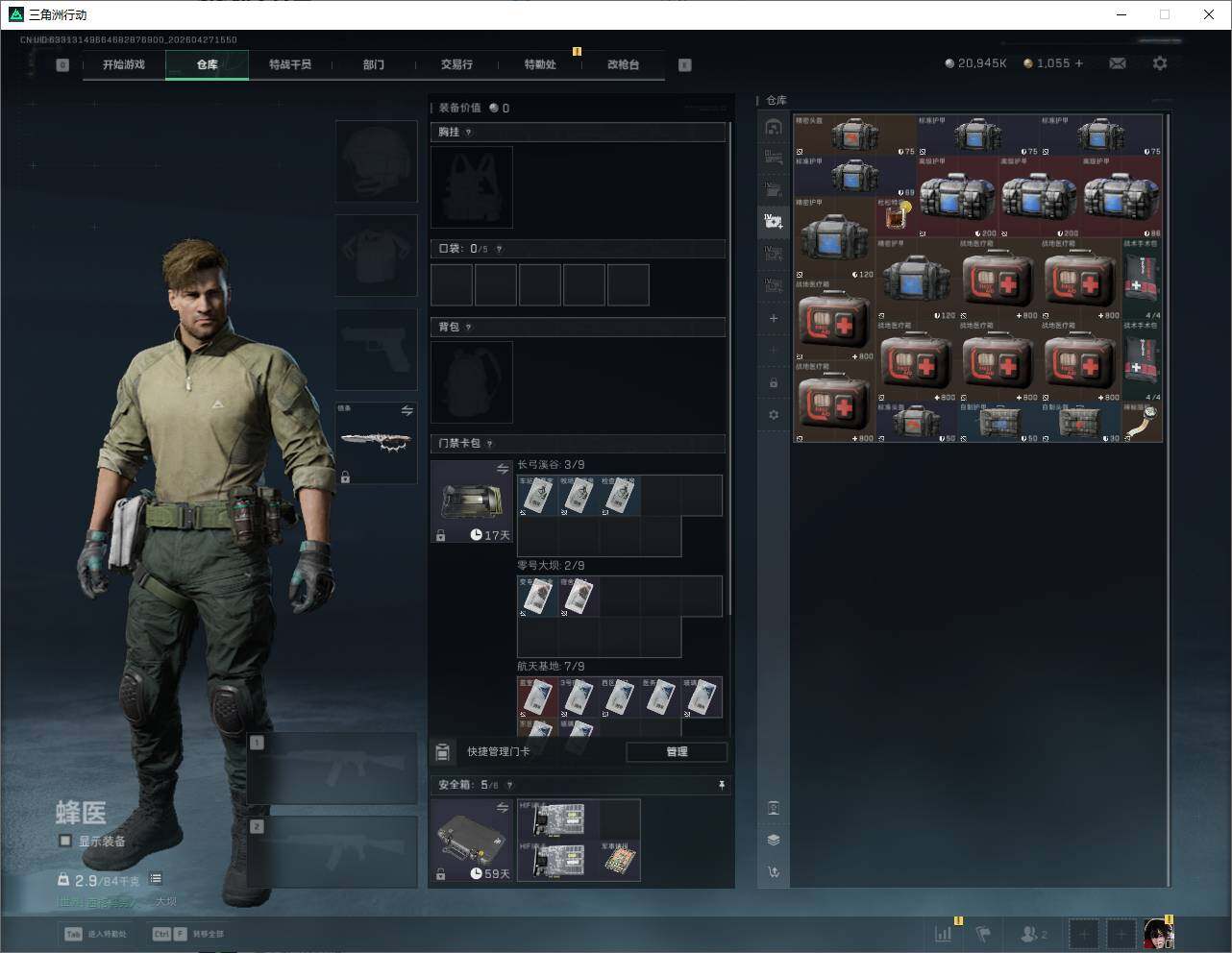Image resolution: width=1232 pixels, height=953 pixels.
Task: Click the empty helmet equipment slot
Action: tap(377, 161)
